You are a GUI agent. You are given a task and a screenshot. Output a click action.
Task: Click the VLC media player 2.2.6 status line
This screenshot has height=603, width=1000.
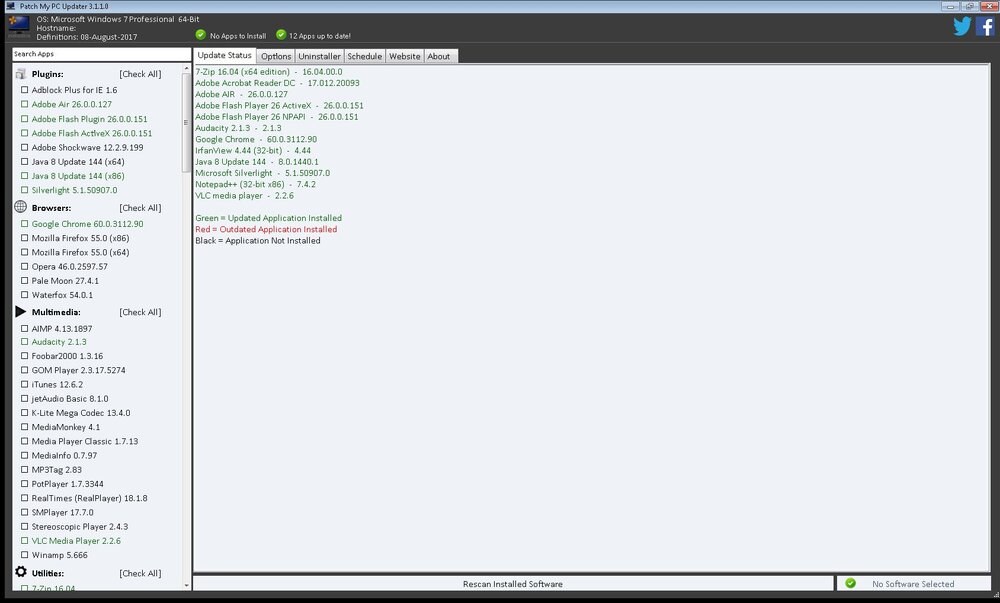click(x=244, y=196)
